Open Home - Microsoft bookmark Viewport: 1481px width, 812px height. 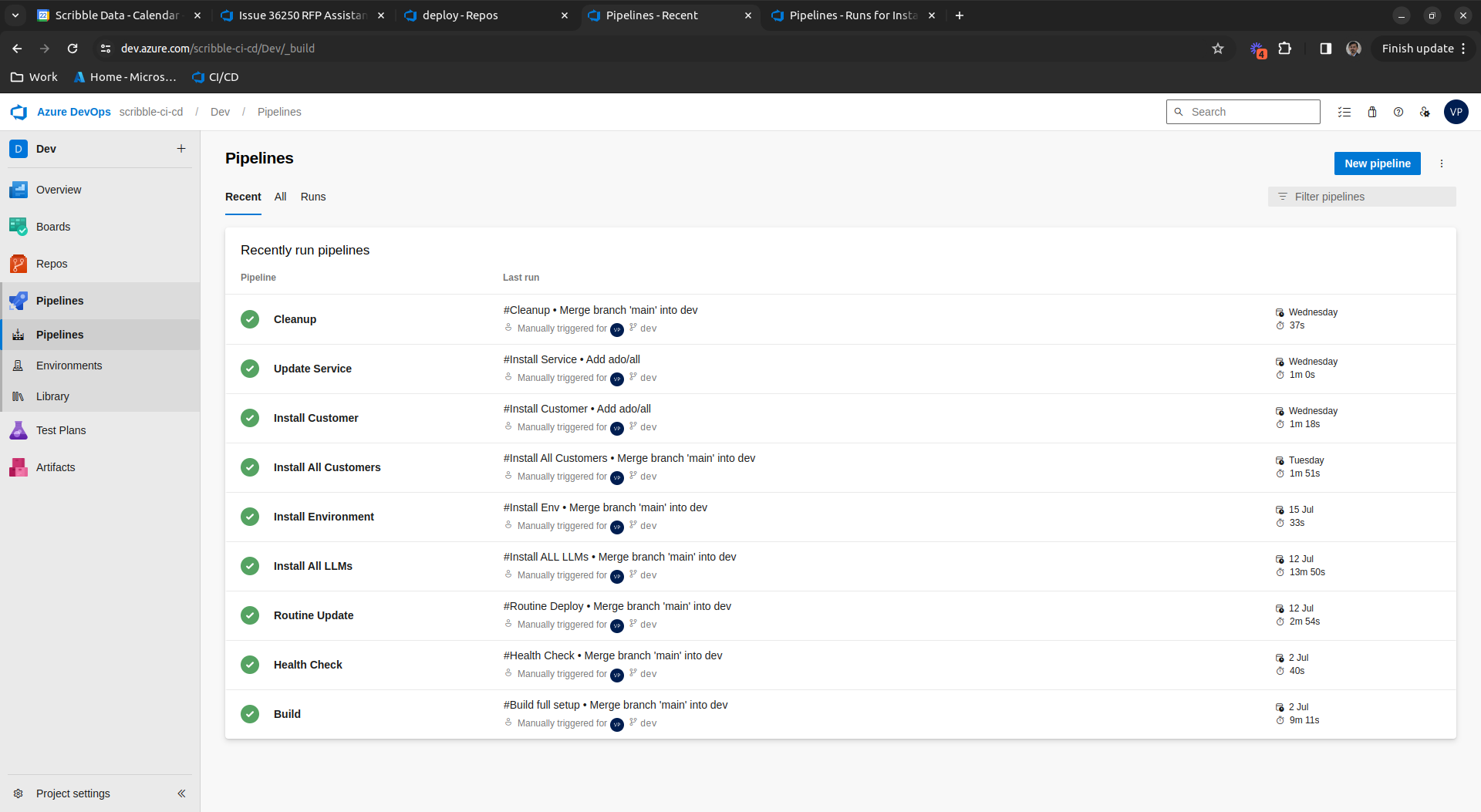click(125, 77)
